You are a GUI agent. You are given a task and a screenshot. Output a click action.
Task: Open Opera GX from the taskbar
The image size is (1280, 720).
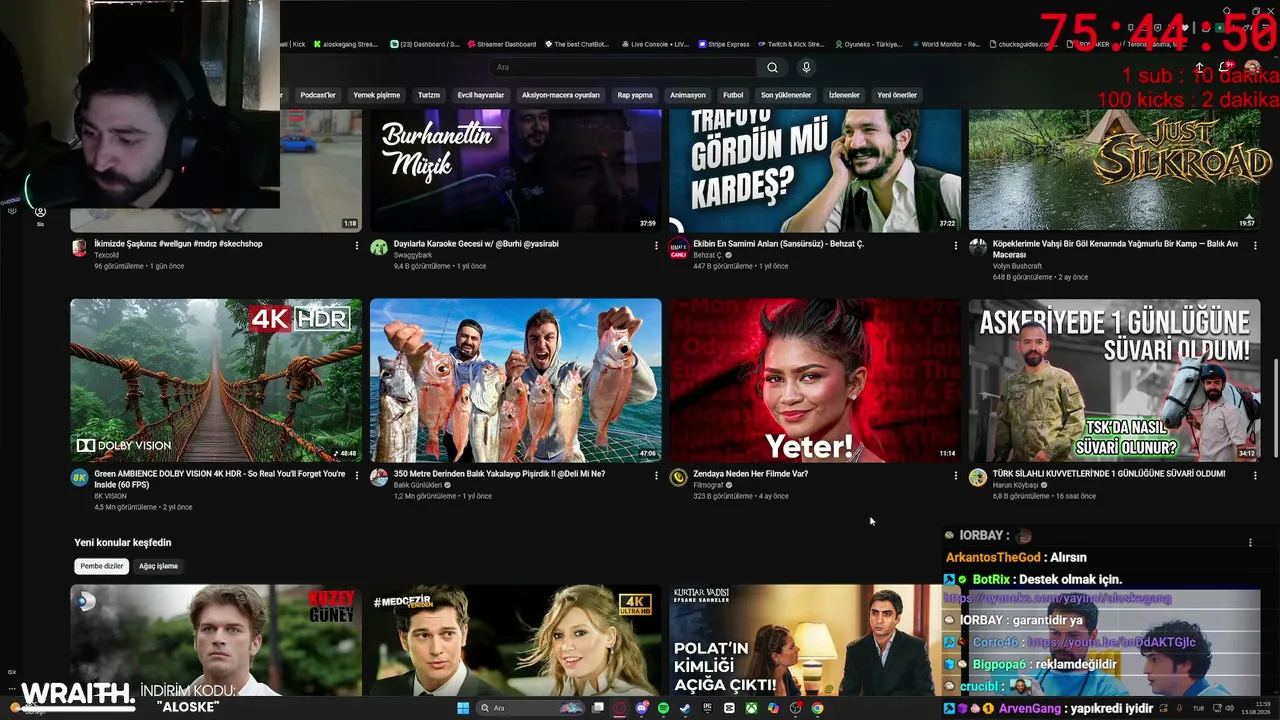pyautogui.click(x=620, y=708)
